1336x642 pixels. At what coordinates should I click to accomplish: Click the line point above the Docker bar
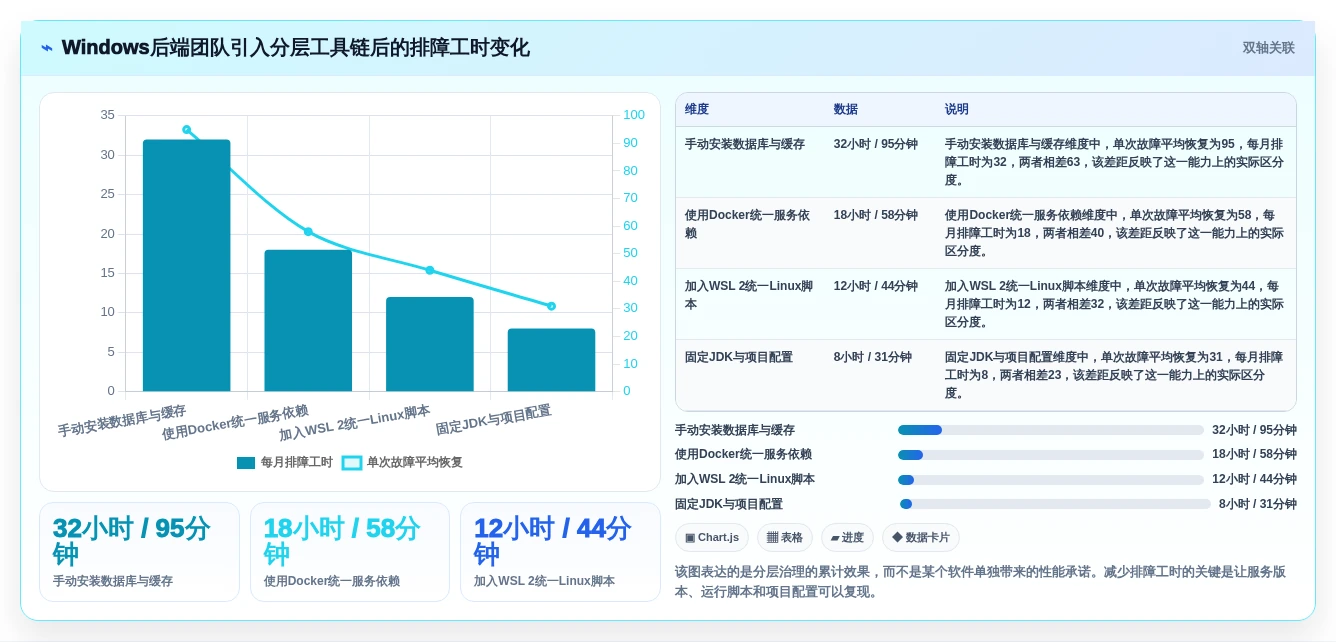coord(308,232)
